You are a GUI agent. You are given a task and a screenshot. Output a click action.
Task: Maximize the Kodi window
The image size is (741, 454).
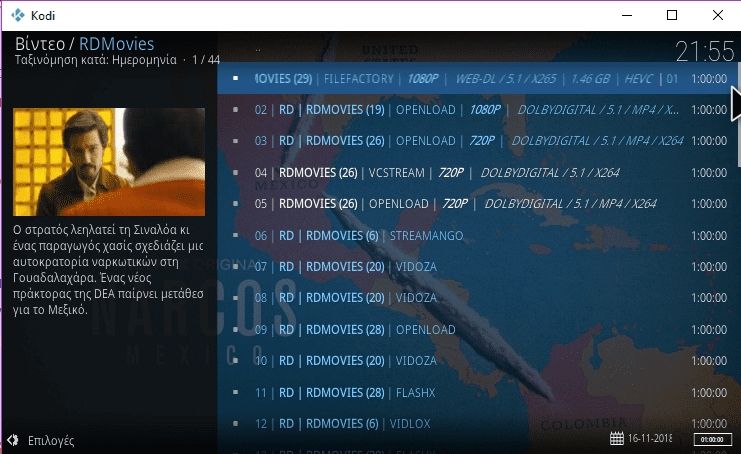click(x=671, y=14)
